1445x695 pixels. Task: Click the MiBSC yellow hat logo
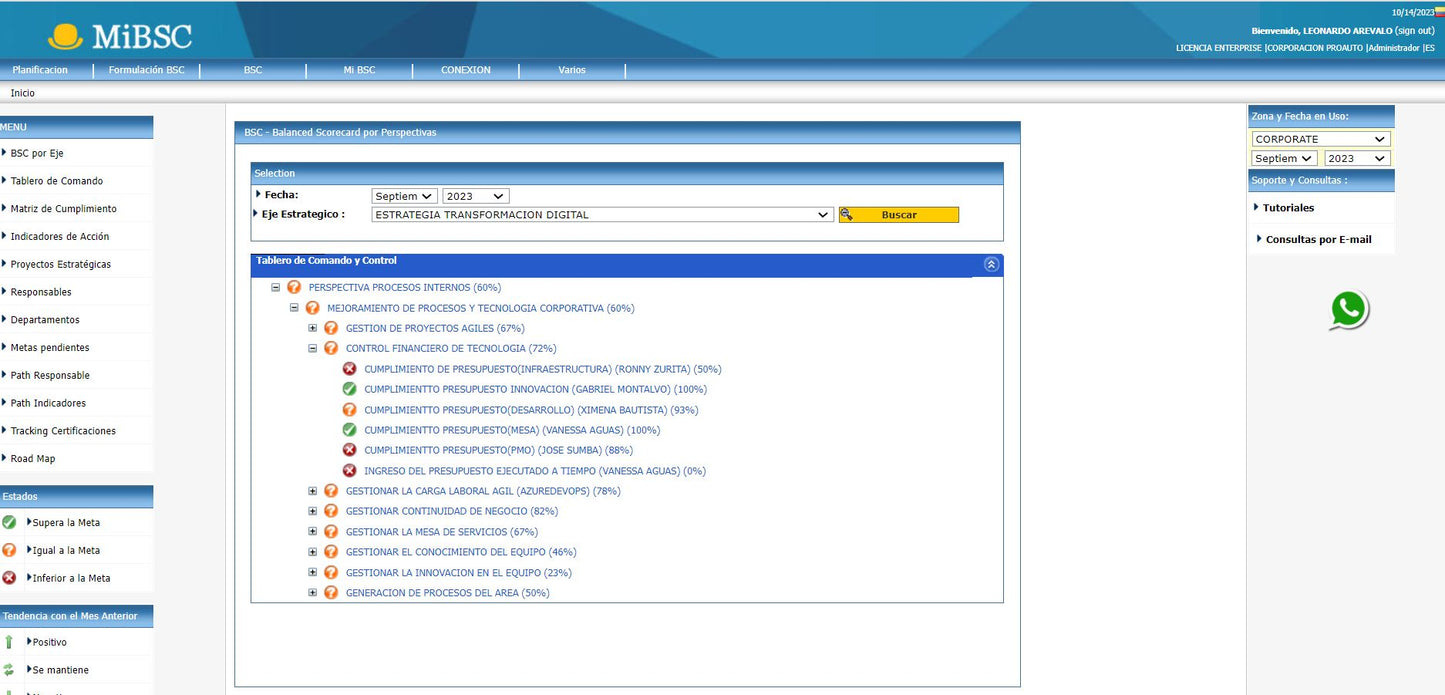pos(66,37)
